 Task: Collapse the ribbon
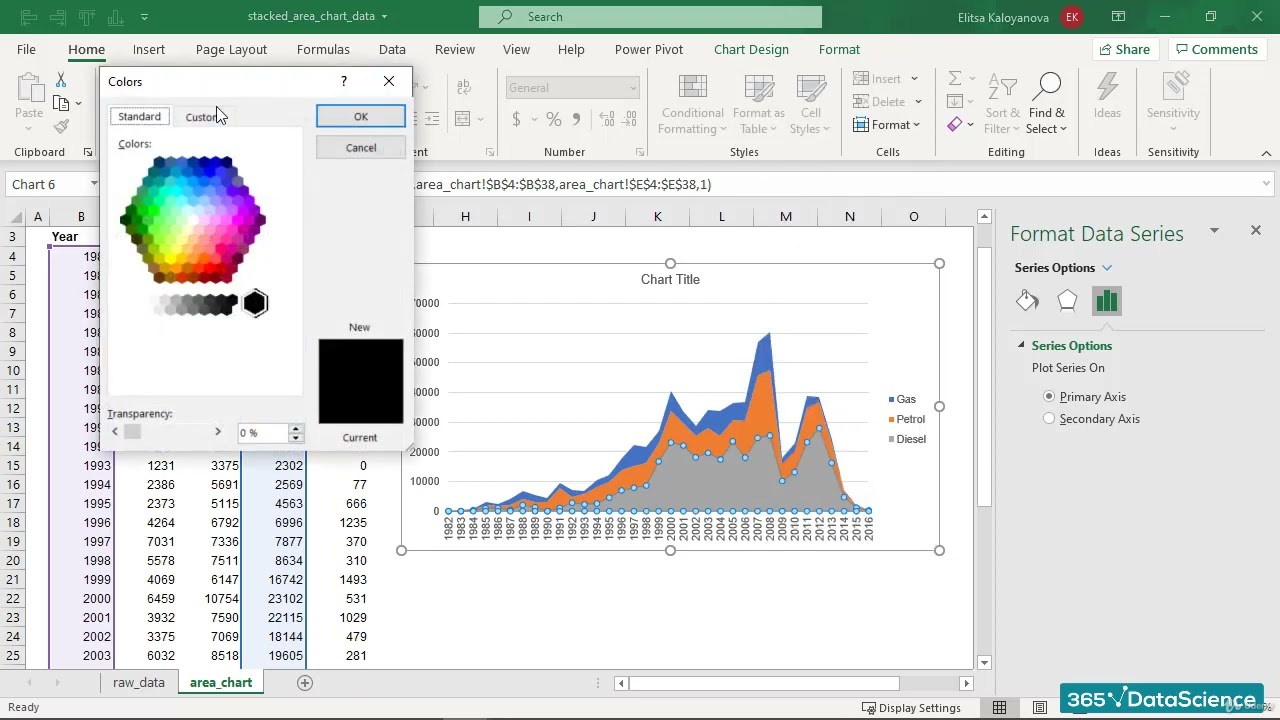[1266, 153]
